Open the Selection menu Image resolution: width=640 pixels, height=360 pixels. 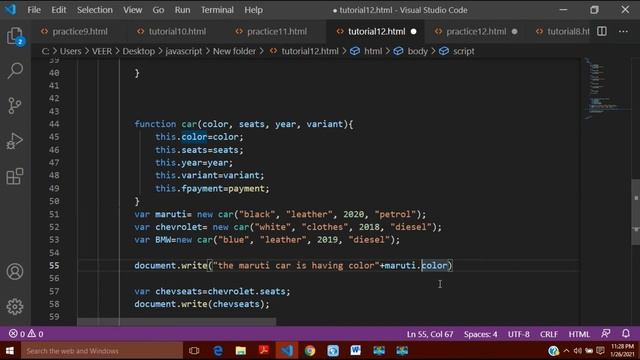95,10
